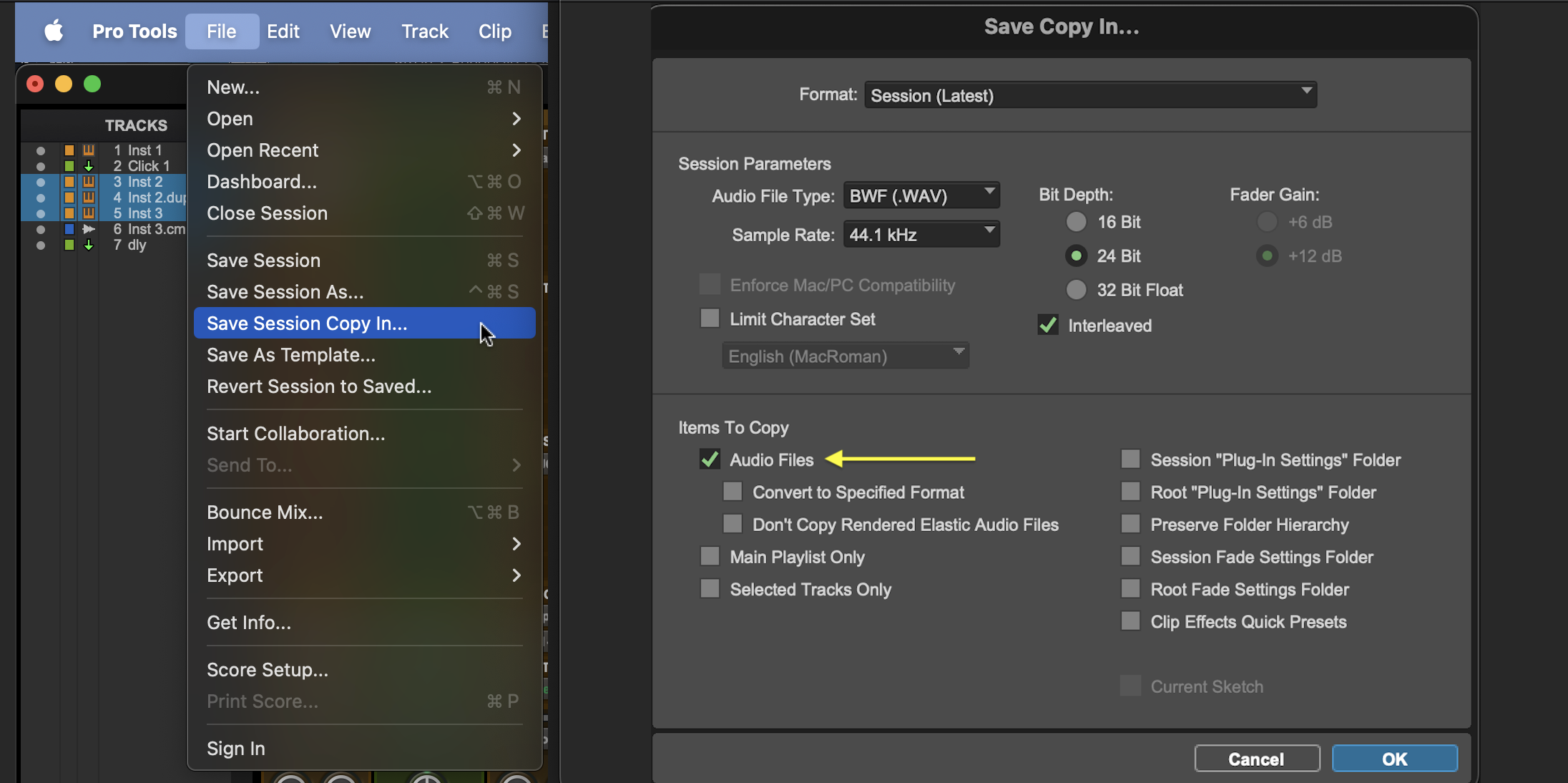Enable Session Fade Settings Folder checkbox

[1130, 556]
